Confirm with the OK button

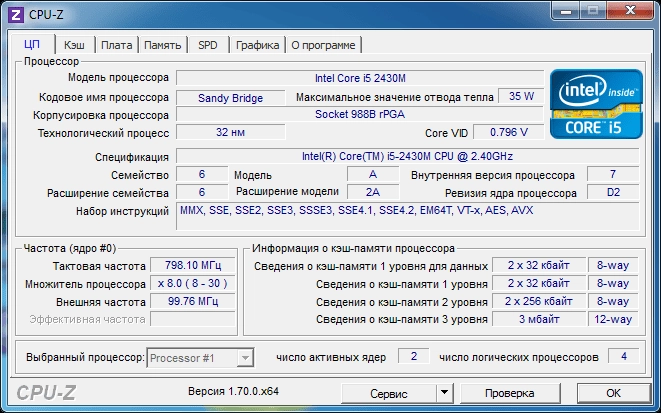tap(613, 393)
